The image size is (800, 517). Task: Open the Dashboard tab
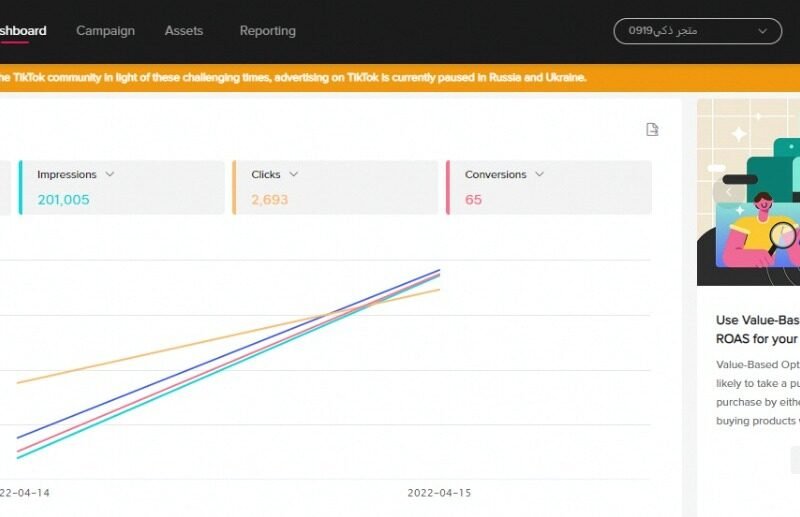click(x=22, y=31)
